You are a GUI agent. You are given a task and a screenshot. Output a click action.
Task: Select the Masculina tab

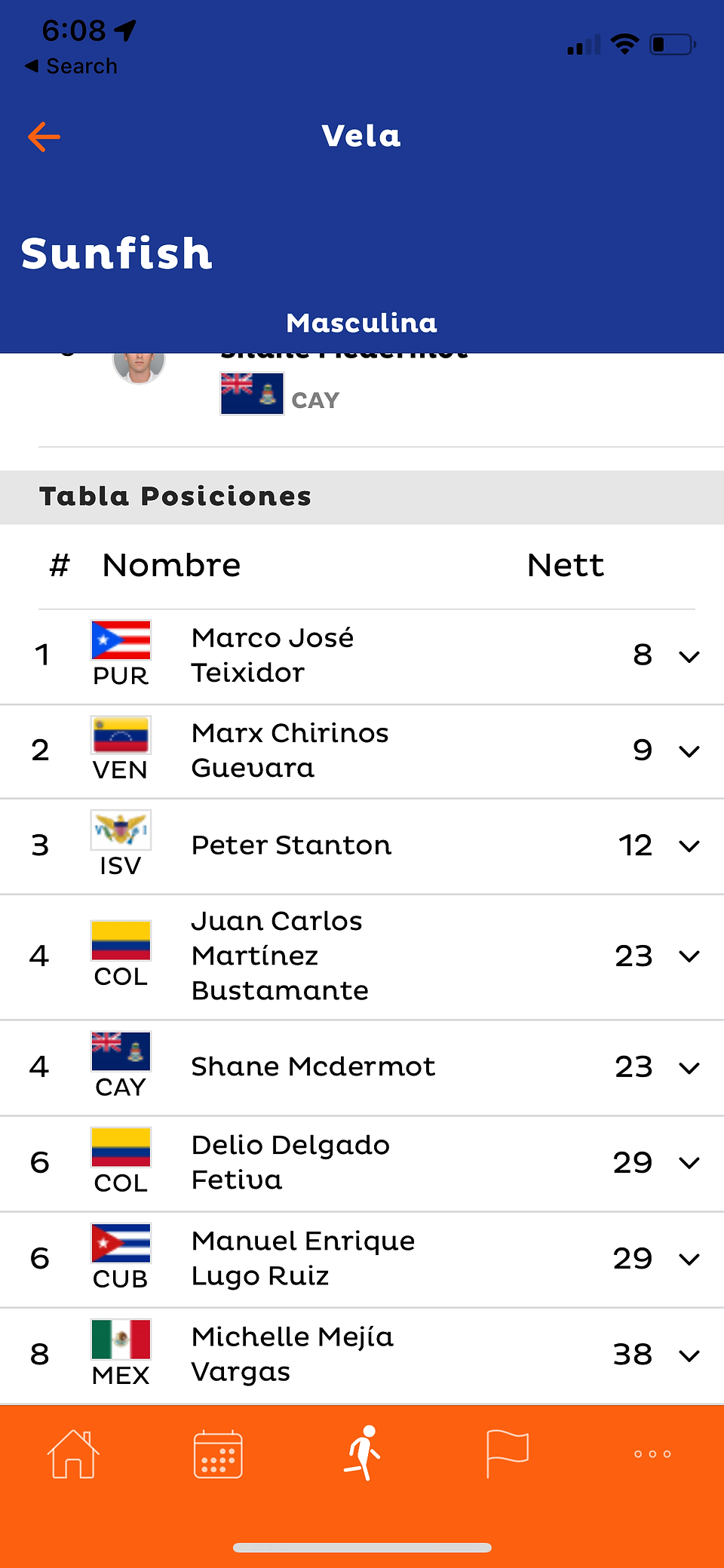[x=362, y=323]
